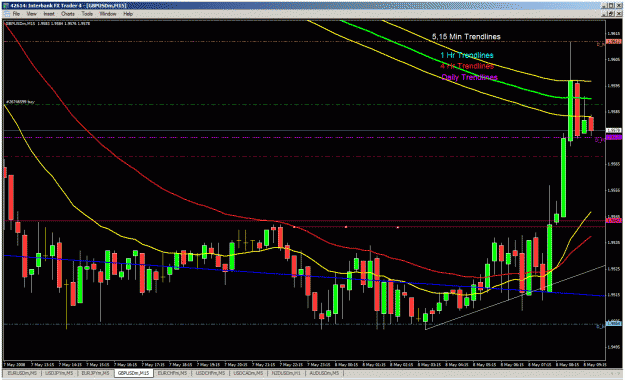
Task: Switch to the NZDUSDm,H1 chart tab
Action: pyautogui.click(x=286, y=373)
